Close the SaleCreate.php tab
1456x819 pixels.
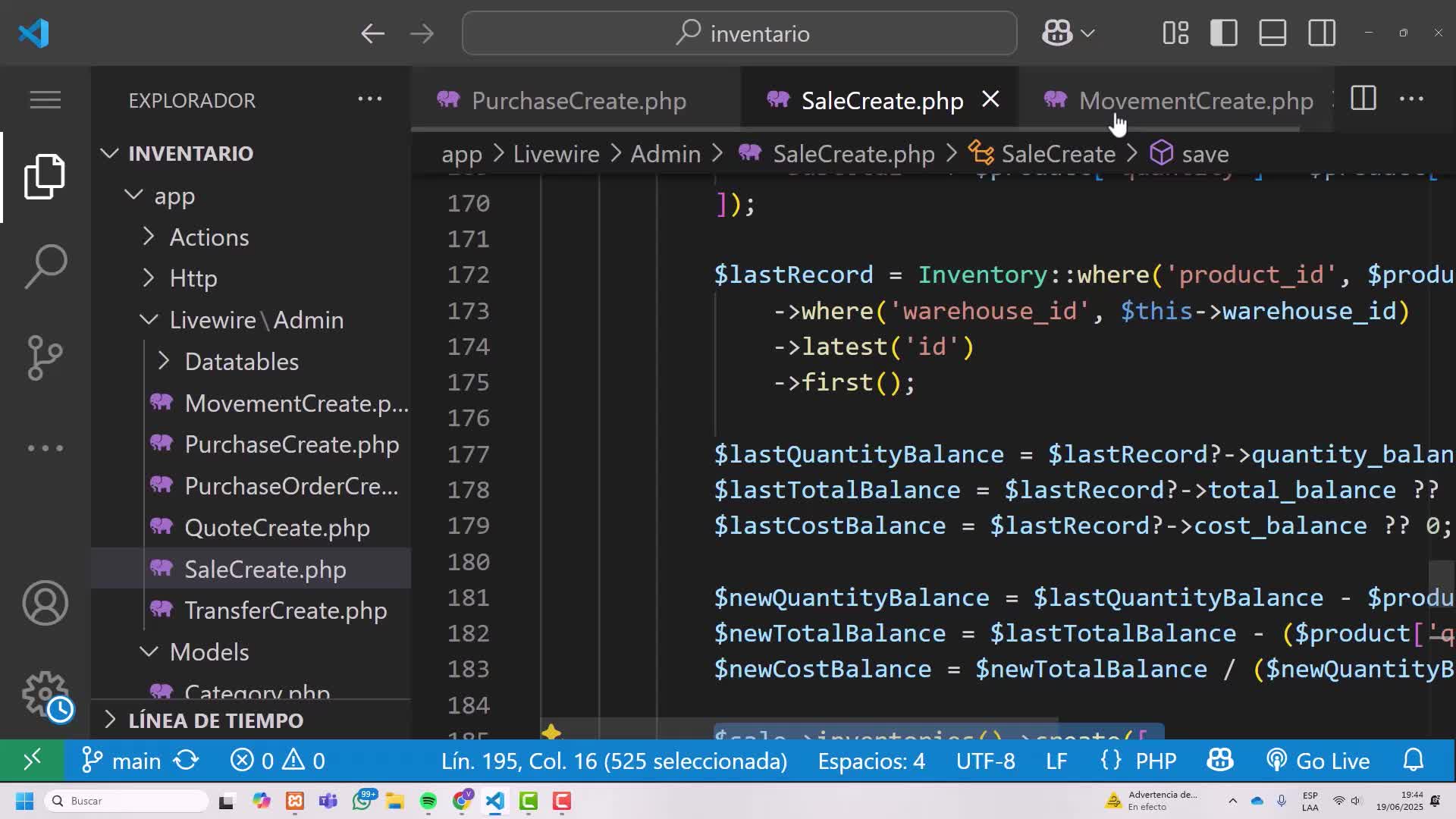click(990, 99)
